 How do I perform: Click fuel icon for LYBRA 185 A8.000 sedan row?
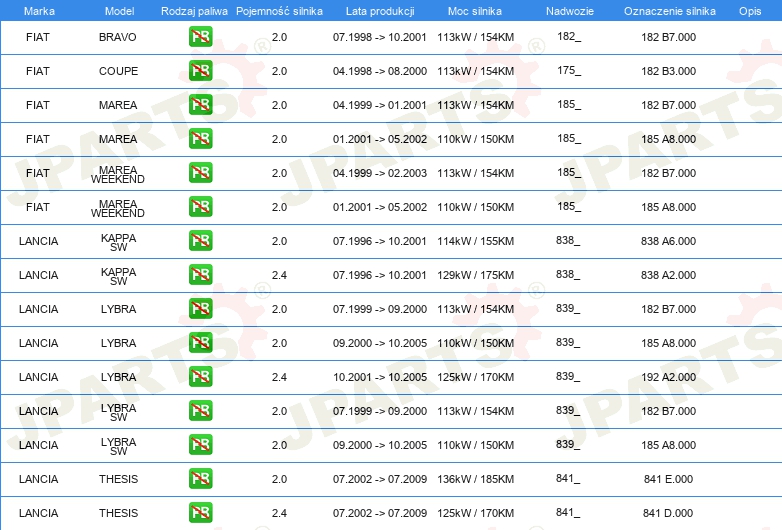[200, 342]
